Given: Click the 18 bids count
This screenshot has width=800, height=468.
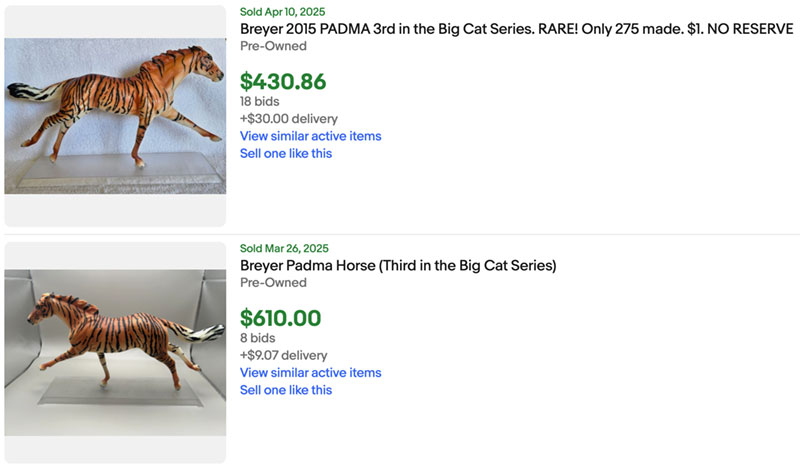Looking at the screenshot, I should tap(259, 101).
